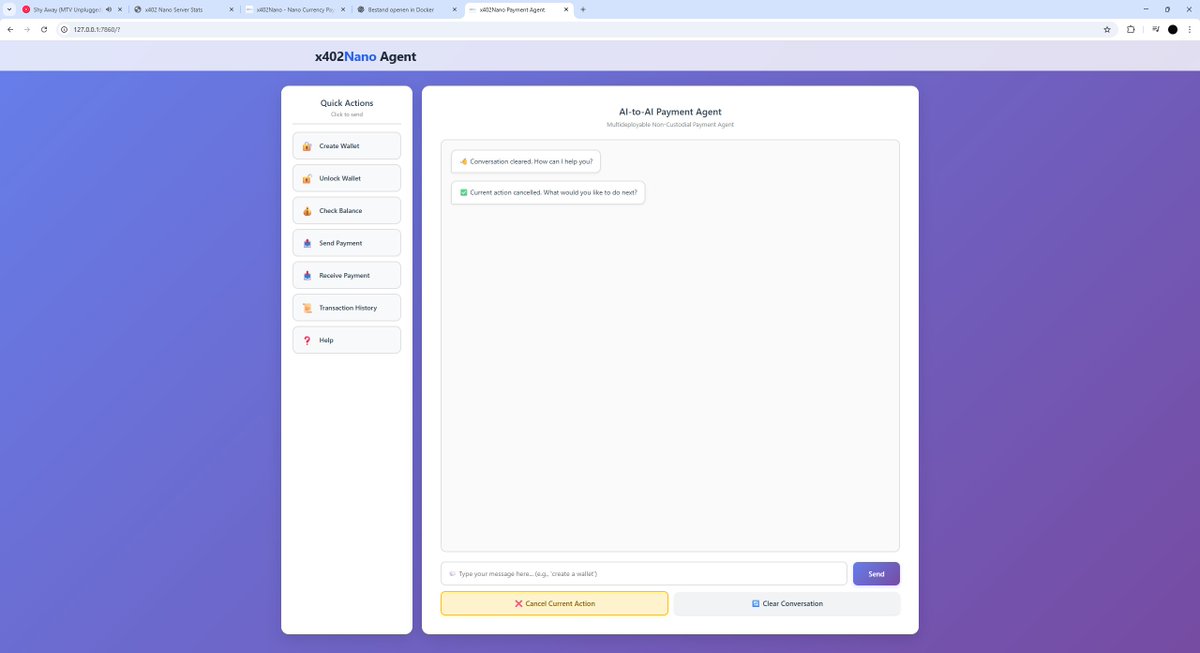The image size is (1200, 653).
Task: Open the media controls toolbar icon
Action: coord(1155,29)
